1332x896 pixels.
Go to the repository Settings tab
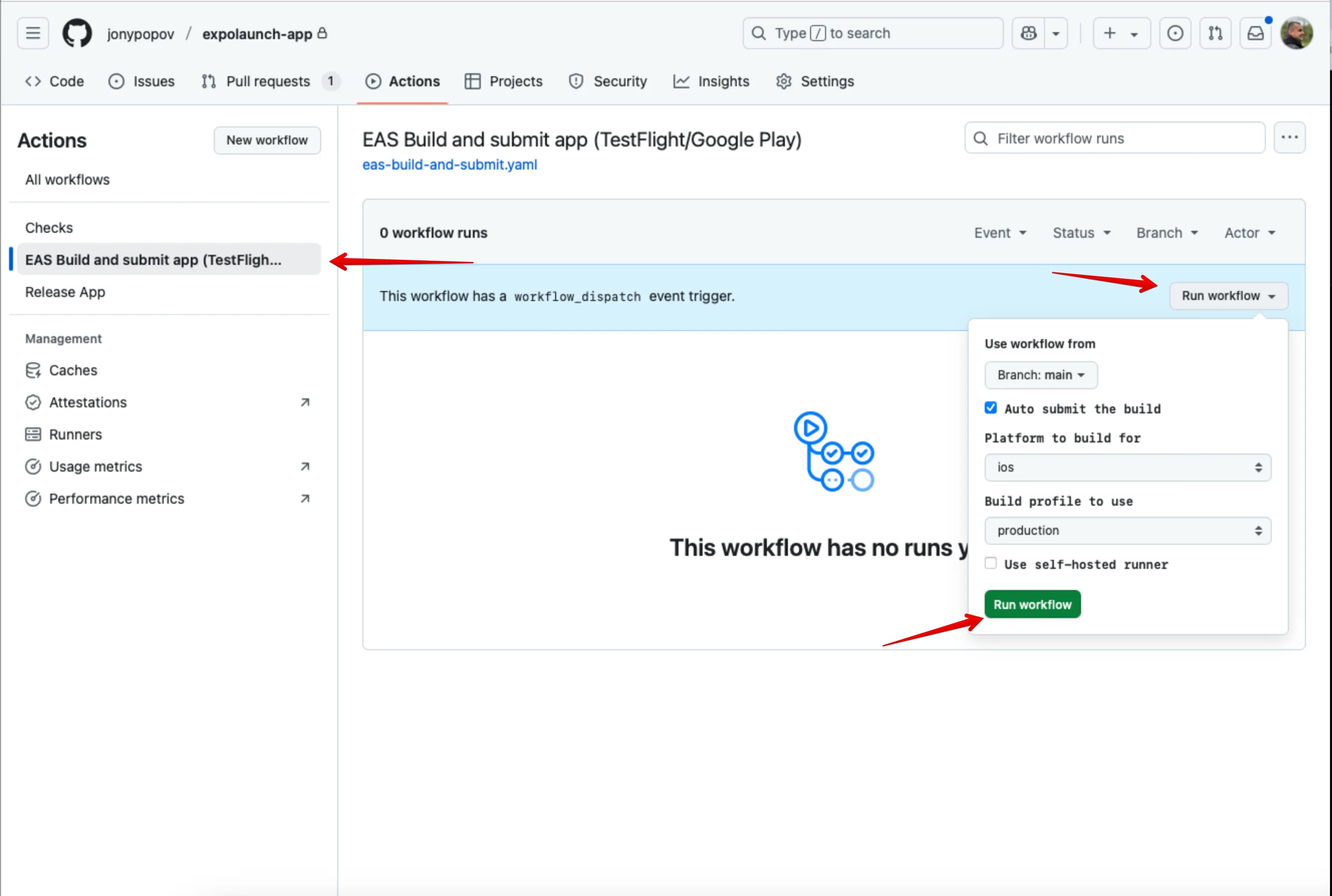click(815, 81)
